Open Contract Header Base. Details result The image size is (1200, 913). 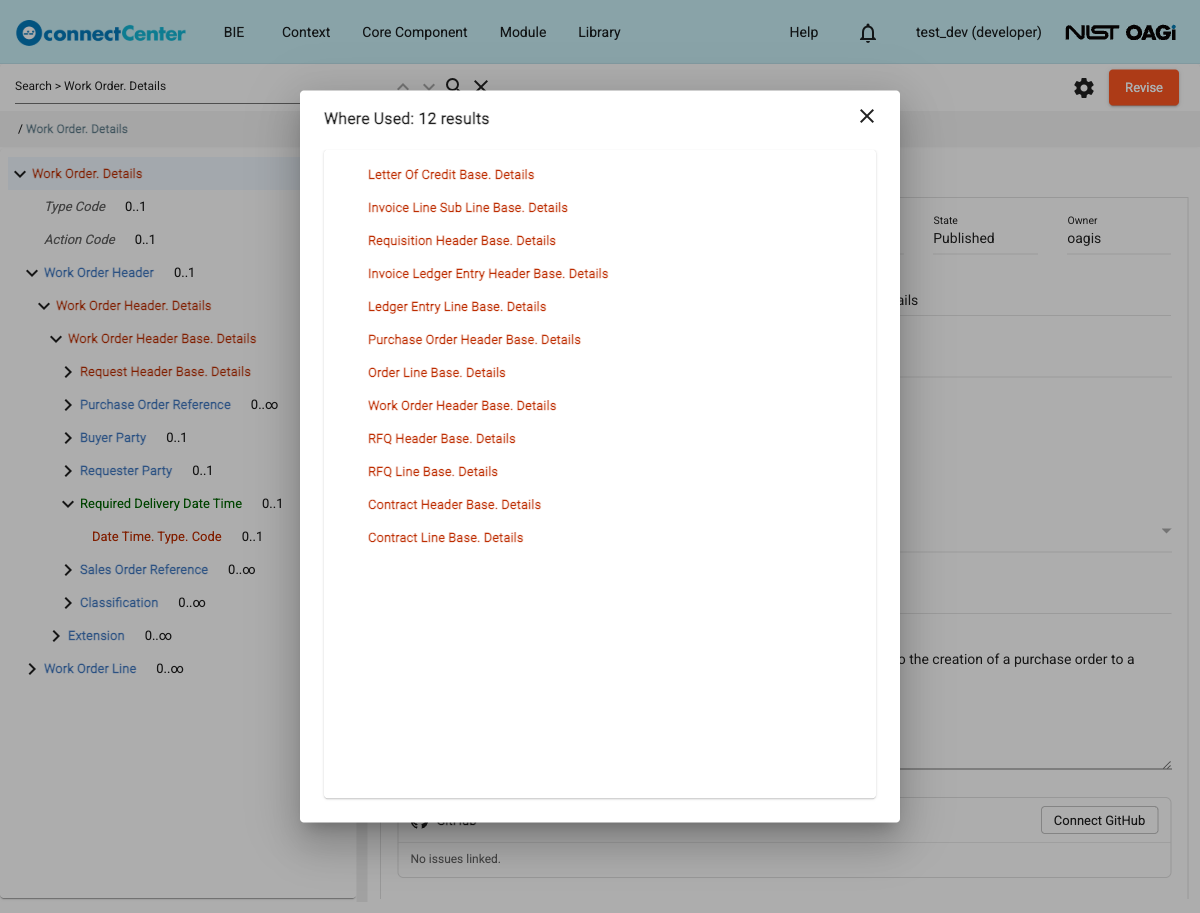point(454,505)
